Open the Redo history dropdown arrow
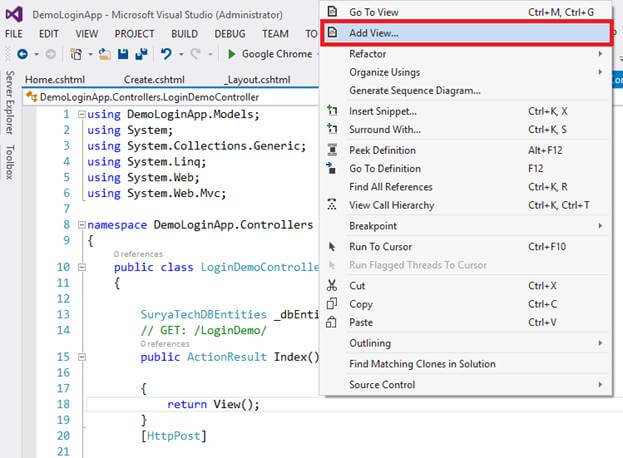This screenshot has height=458, width=623. point(210,54)
